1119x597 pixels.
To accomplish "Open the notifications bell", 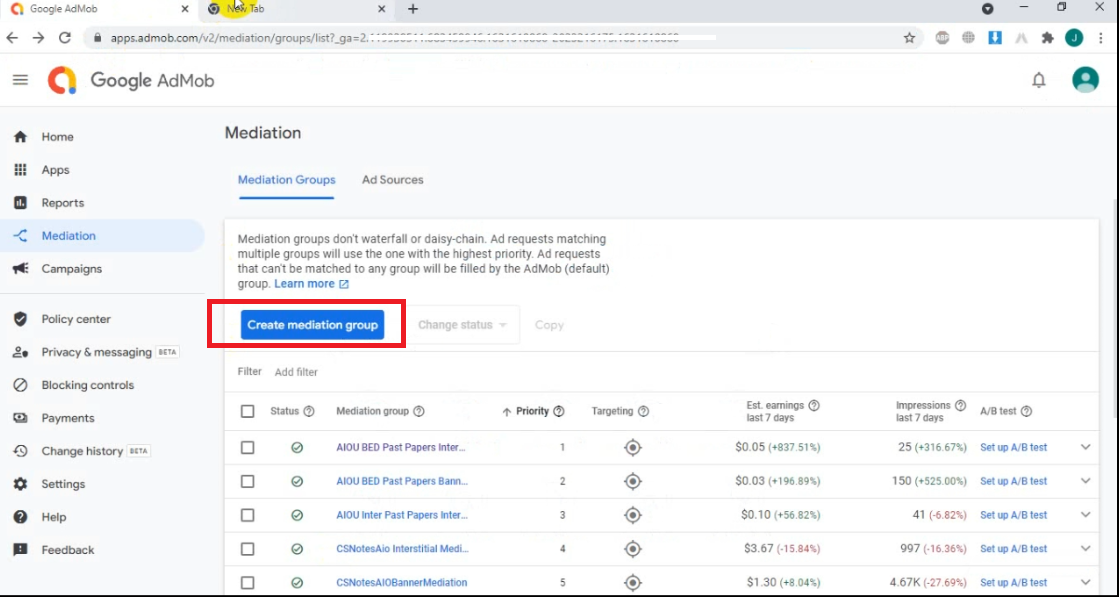I will coord(1039,80).
